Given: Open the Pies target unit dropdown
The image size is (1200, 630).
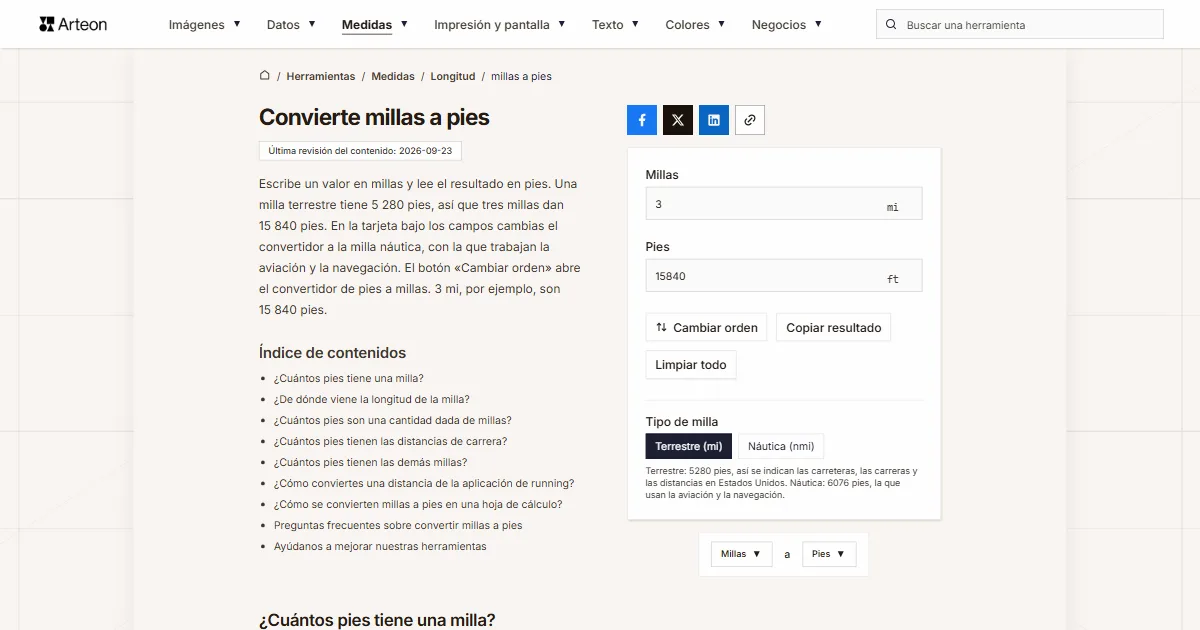Looking at the screenshot, I should click(x=829, y=554).
